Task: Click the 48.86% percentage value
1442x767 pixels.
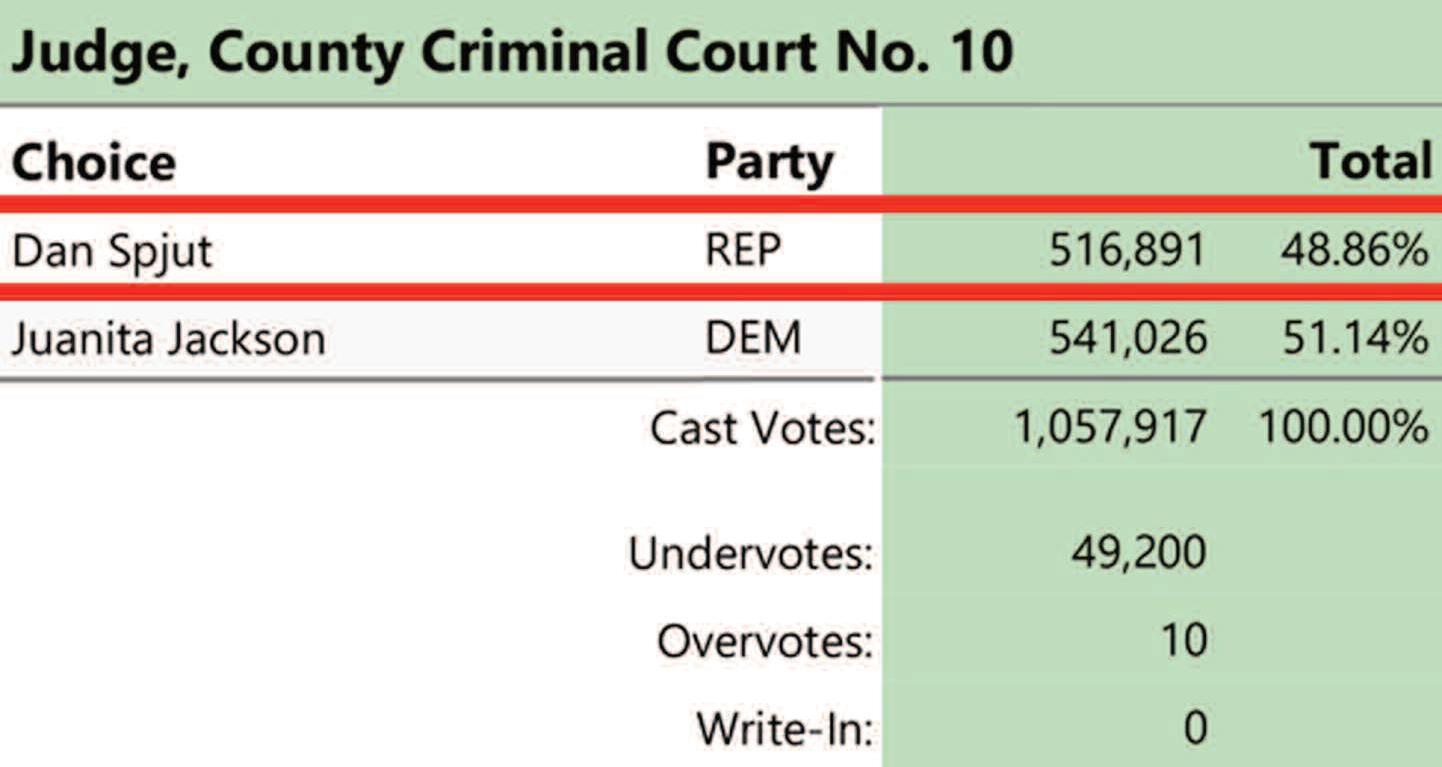Action: (x=1354, y=251)
